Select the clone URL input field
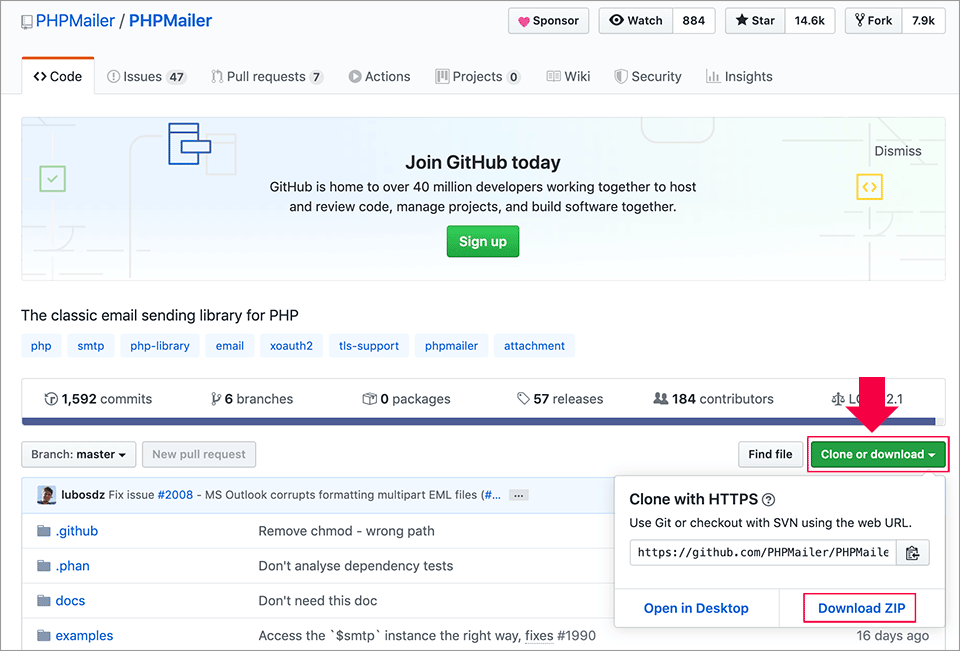The height and width of the screenshot is (651, 960). [x=762, y=552]
